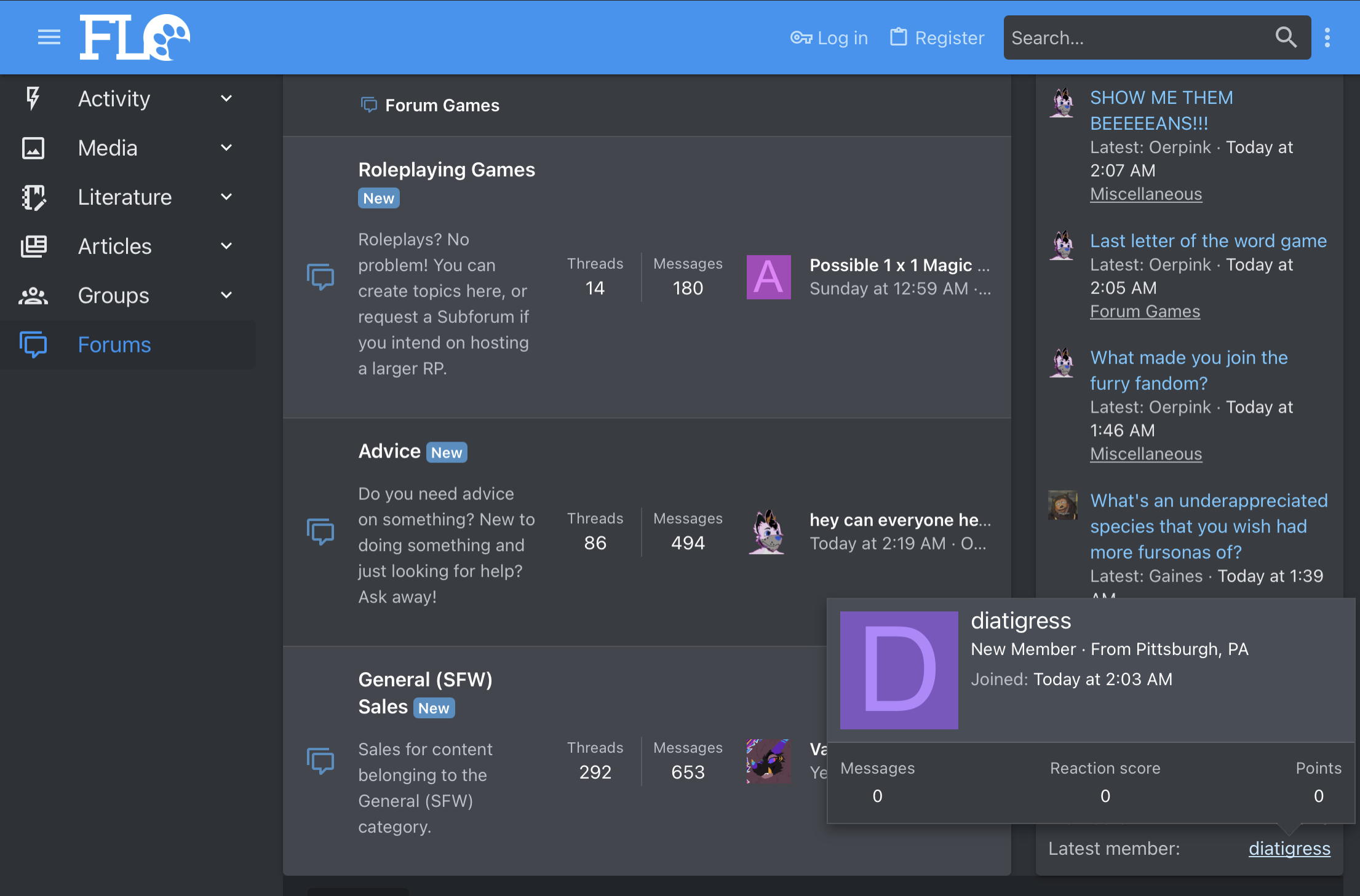Open the hamburger menu icon
Screen dimensions: 1360x896
point(49,38)
